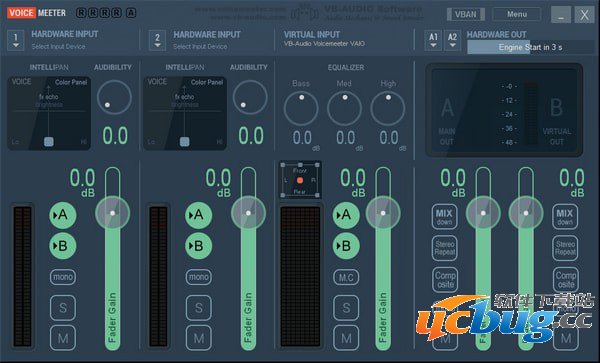Open A1 hardware output device list
This screenshot has width=600, height=363.
coord(433,40)
